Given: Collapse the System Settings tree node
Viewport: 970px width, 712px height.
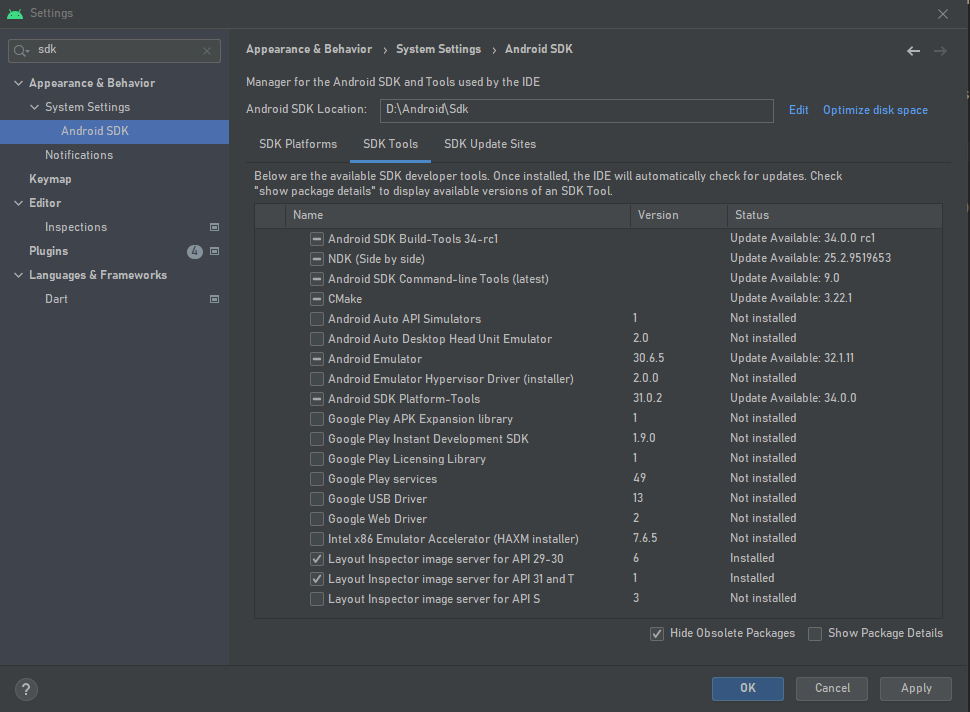Looking at the screenshot, I should [35, 107].
